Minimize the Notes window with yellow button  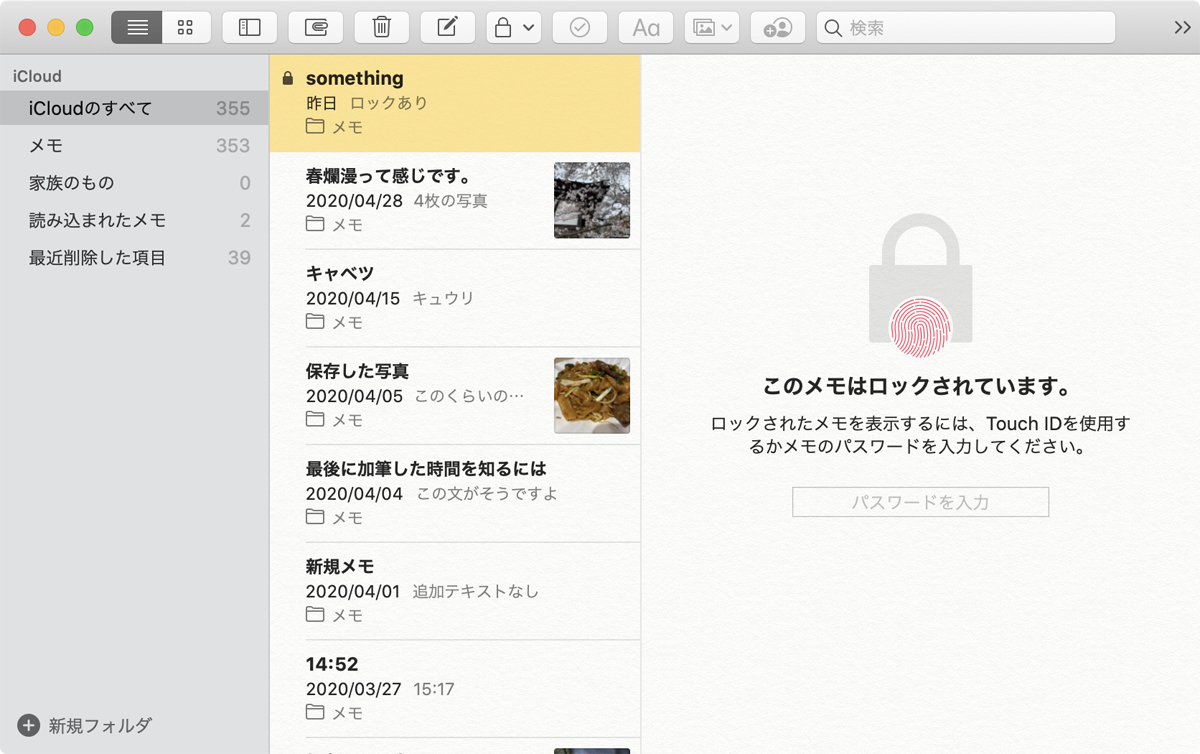coord(56,27)
